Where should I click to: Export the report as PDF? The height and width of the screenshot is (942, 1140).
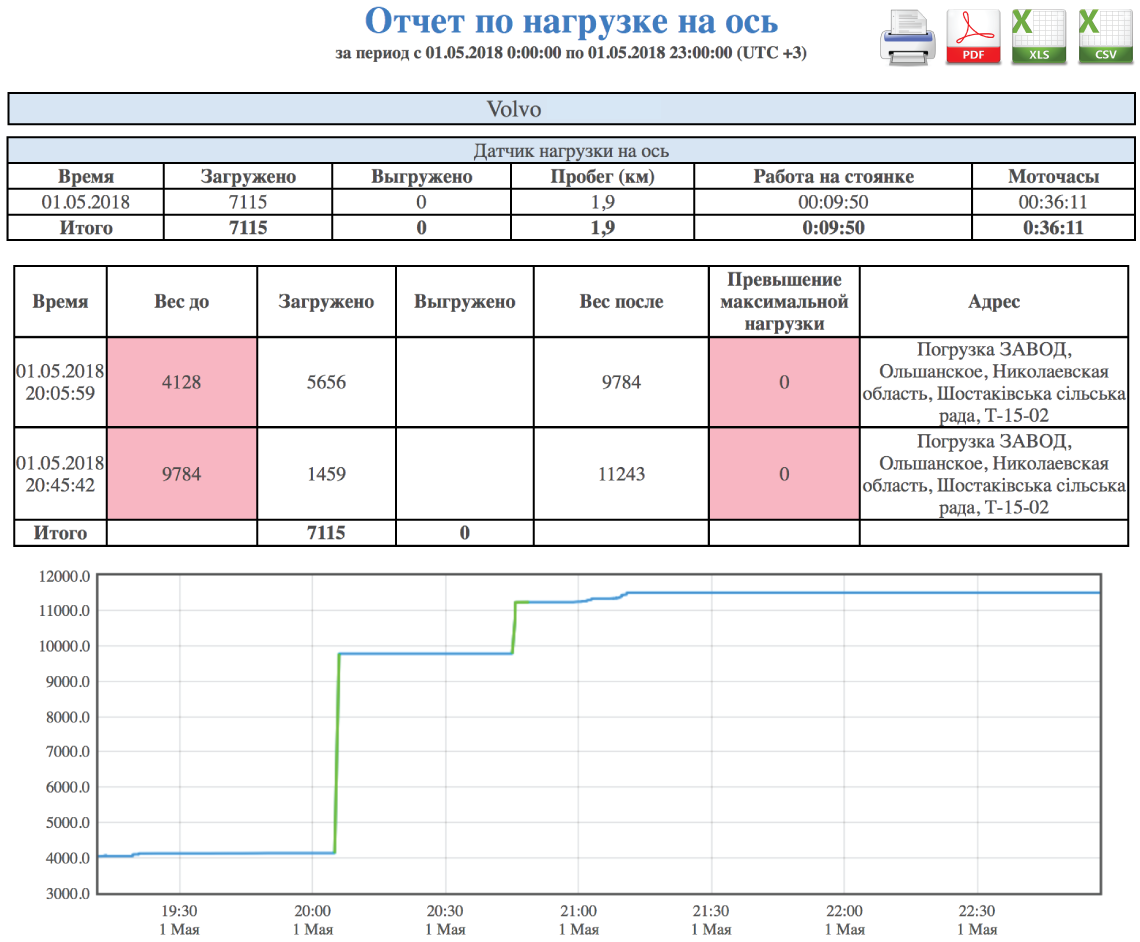point(973,38)
